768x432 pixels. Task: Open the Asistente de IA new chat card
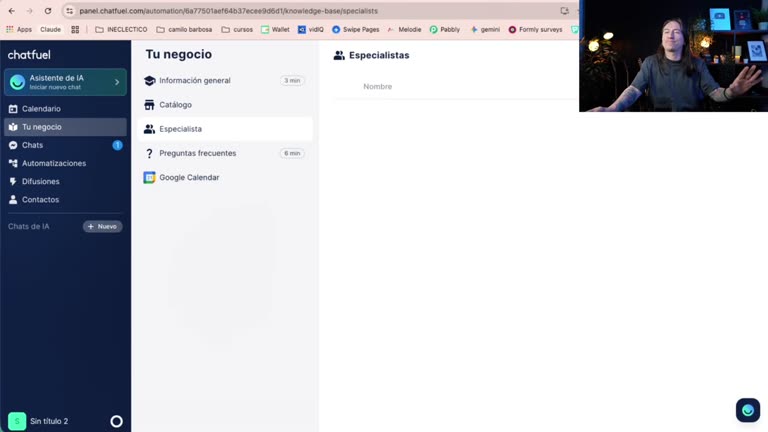tap(65, 82)
